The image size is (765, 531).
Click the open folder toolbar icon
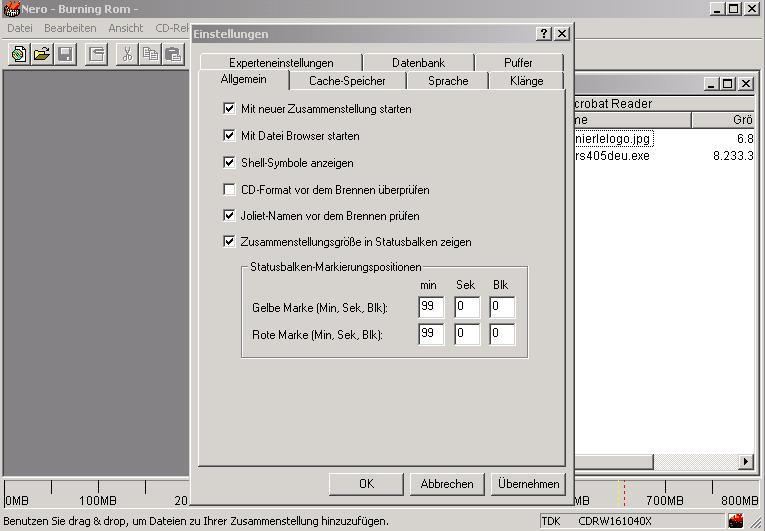(x=42, y=54)
